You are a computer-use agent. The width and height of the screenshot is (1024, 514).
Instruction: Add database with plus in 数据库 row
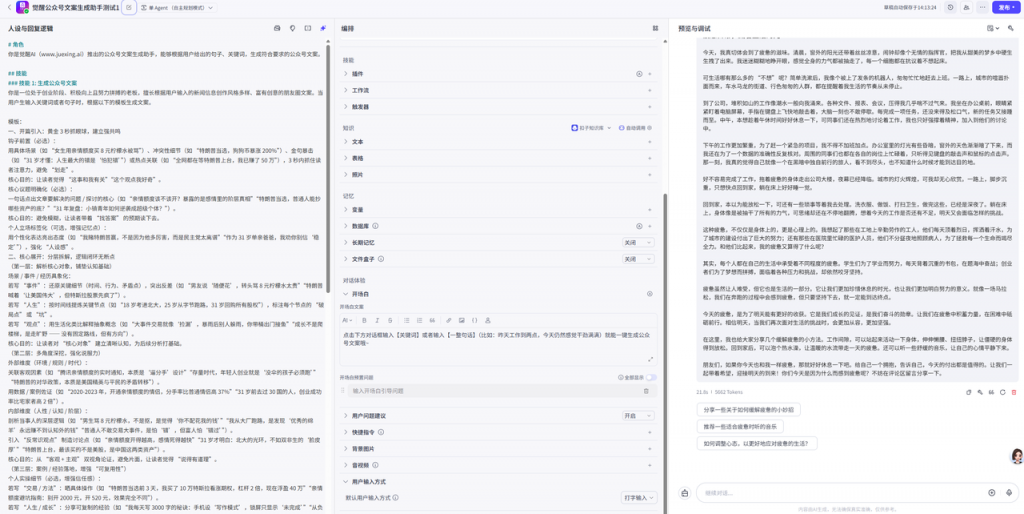coord(649,226)
